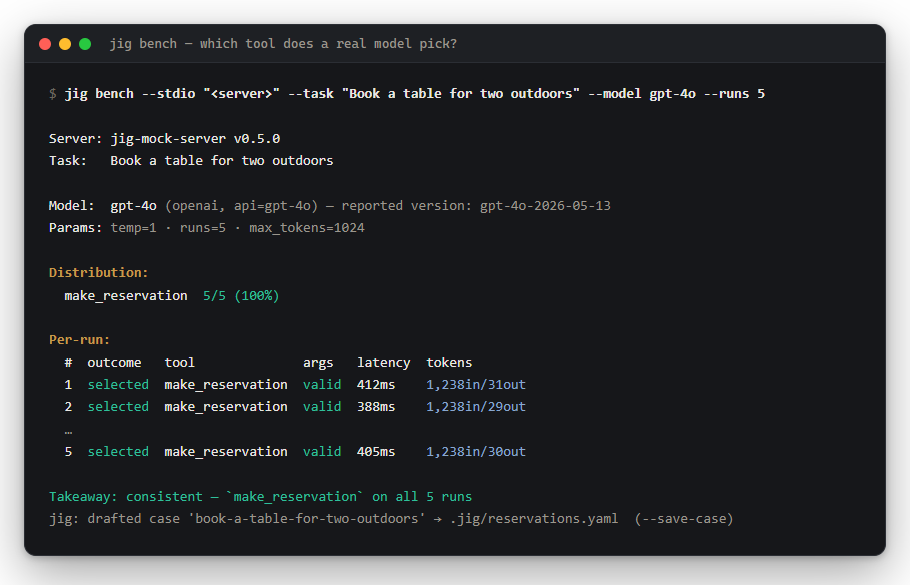
Task: Click the terminal title 'jig bench — which tool does a real model pick?'
Action: pos(283,44)
